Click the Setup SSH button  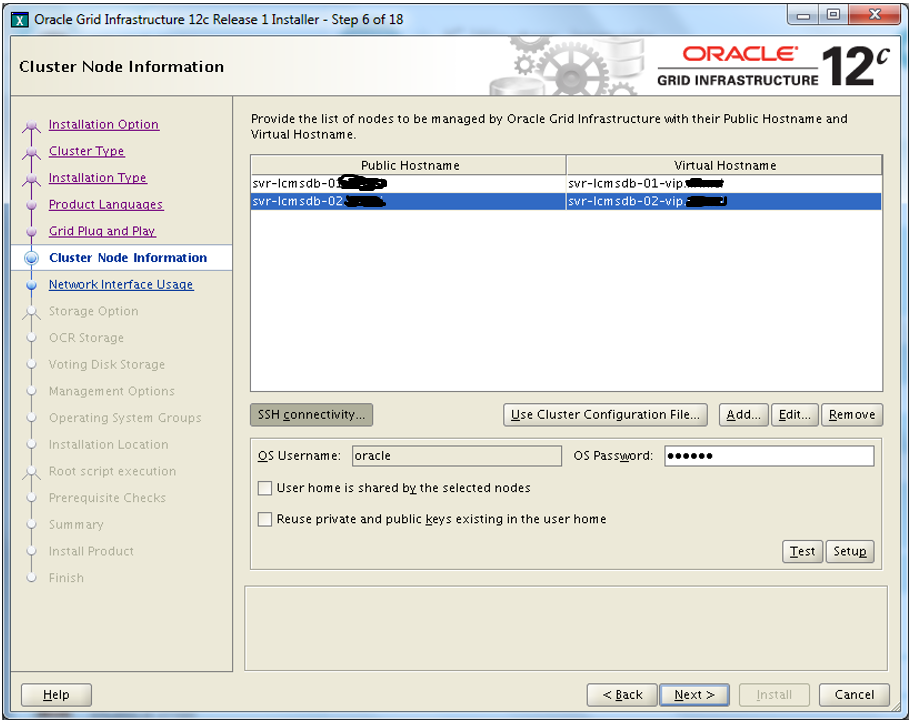point(850,552)
